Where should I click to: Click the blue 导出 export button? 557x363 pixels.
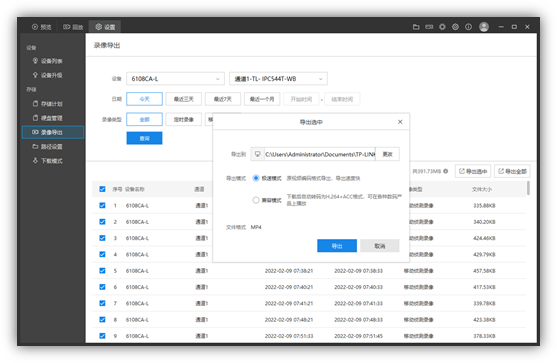coord(337,246)
